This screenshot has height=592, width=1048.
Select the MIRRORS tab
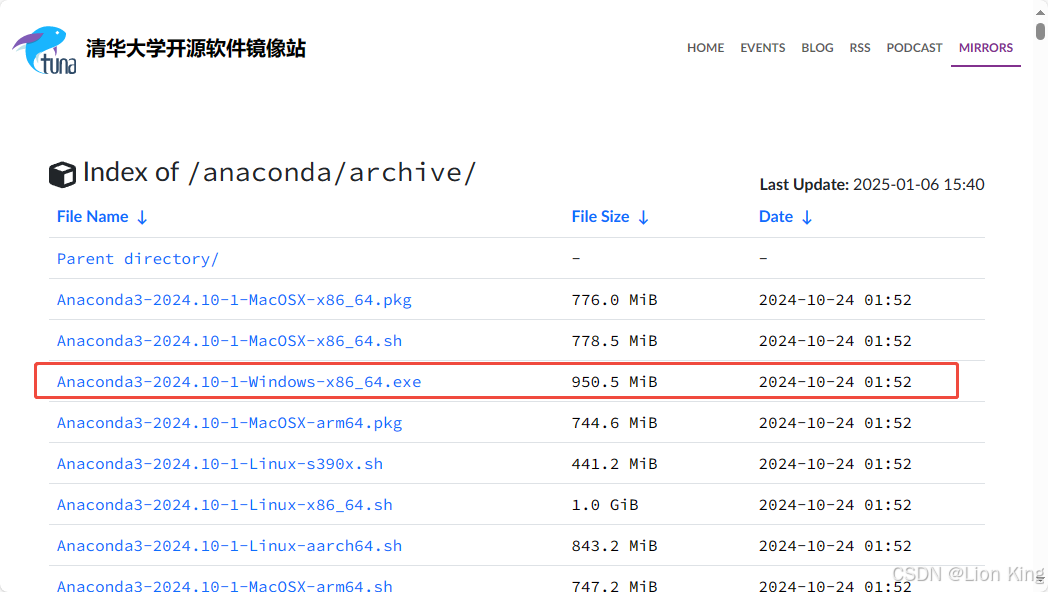pyautogui.click(x=986, y=47)
